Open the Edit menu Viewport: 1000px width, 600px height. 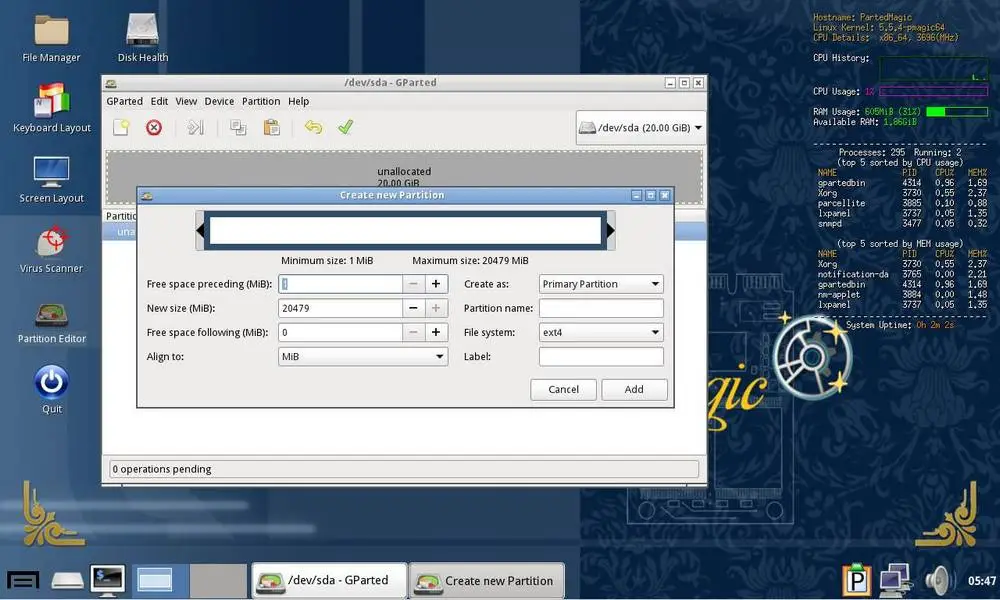point(159,101)
